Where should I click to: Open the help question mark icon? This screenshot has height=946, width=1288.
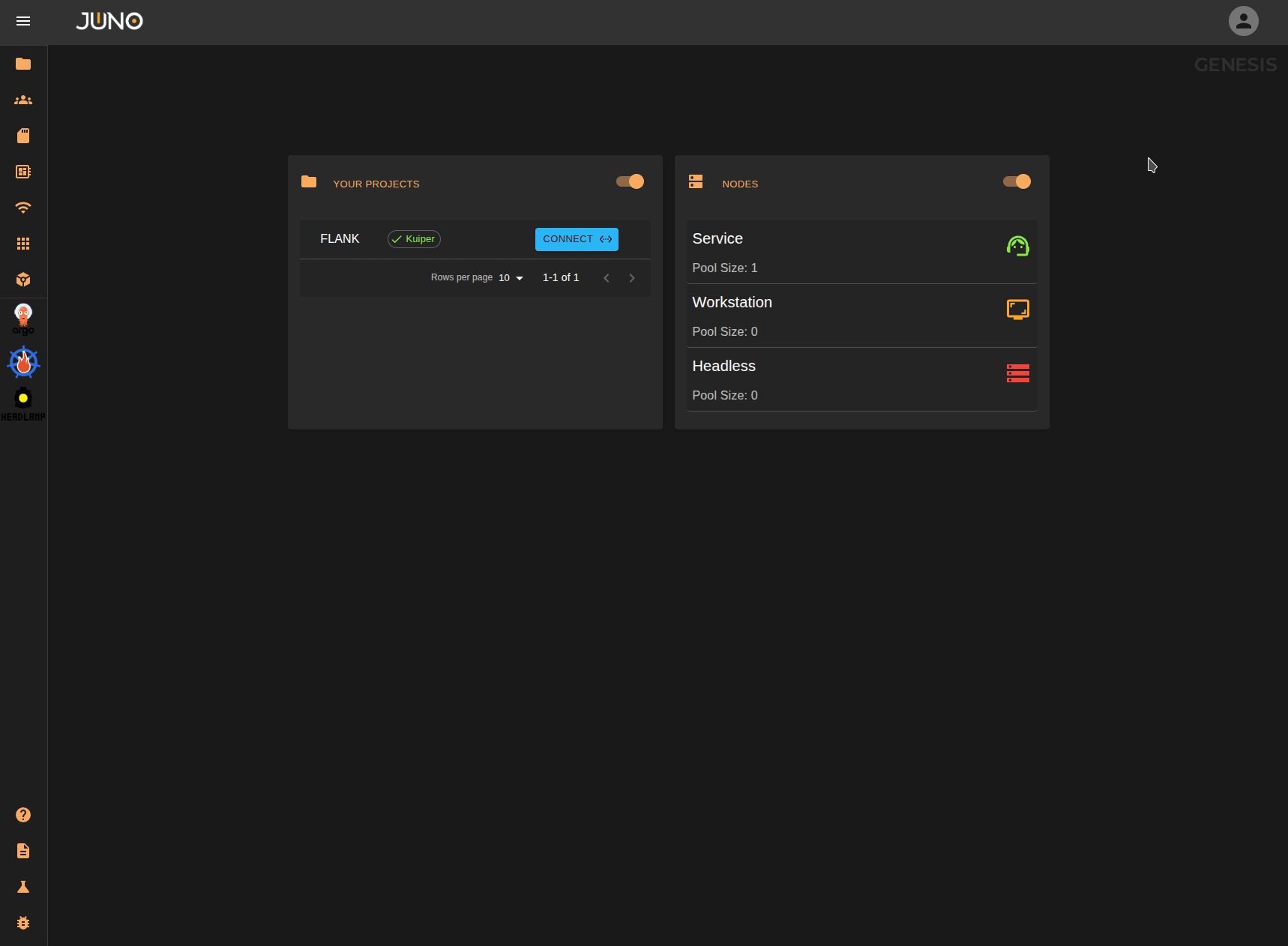click(23, 815)
